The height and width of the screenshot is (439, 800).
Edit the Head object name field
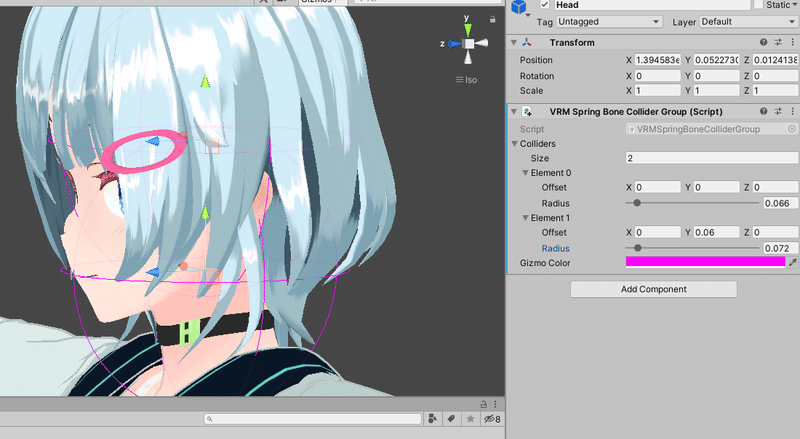click(x=652, y=5)
